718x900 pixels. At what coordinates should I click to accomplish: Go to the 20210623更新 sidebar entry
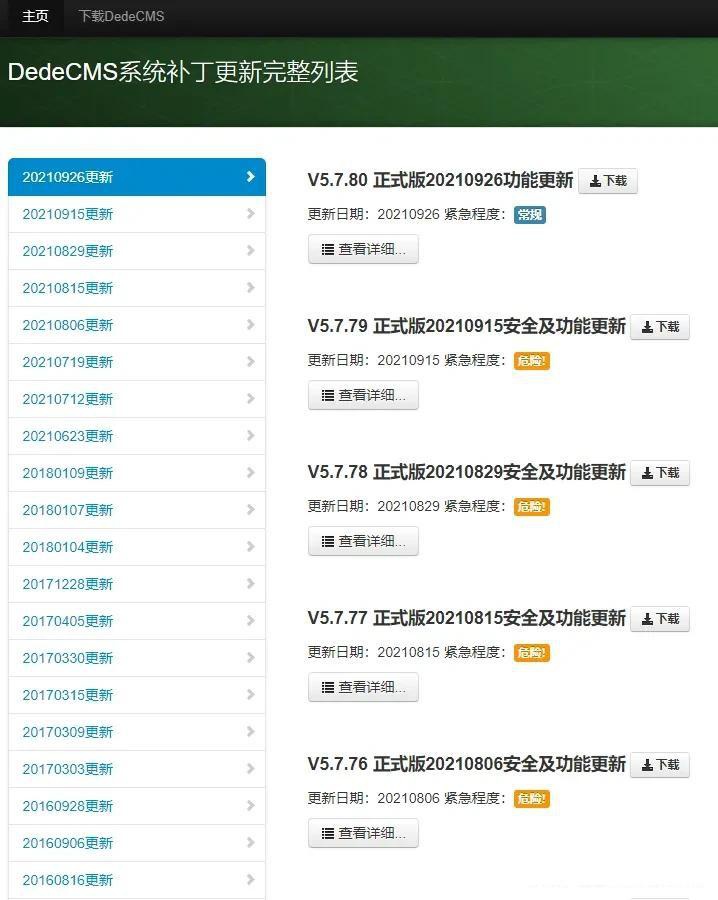pyautogui.click(x=137, y=436)
